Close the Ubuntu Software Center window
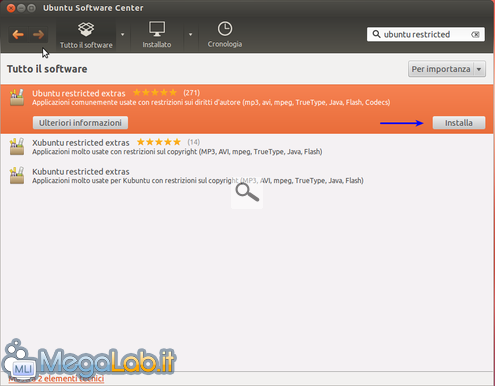This screenshot has width=495, height=386. (x=11, y=8)
